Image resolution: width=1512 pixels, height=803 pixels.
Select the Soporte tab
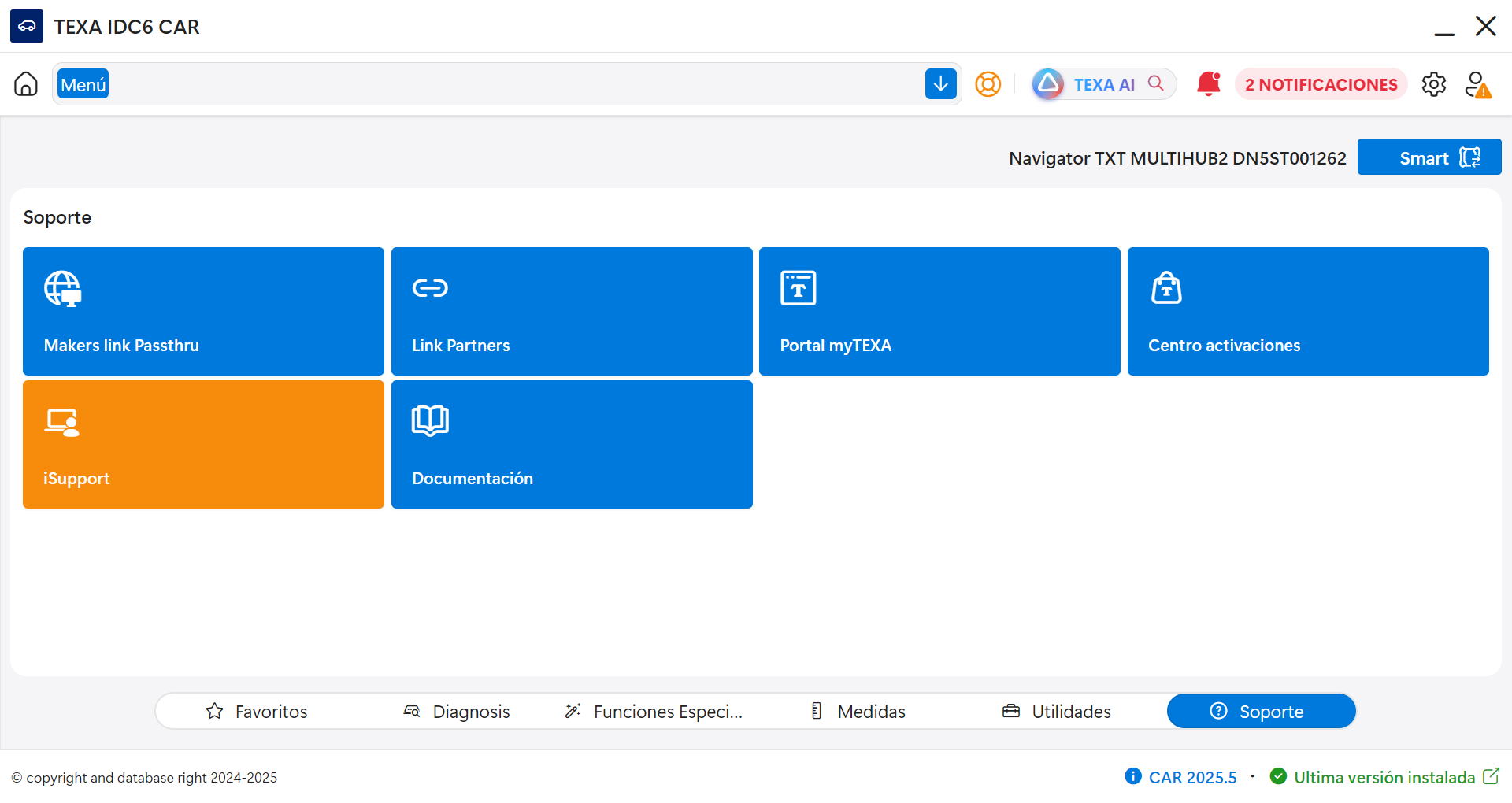[1261, 711]
